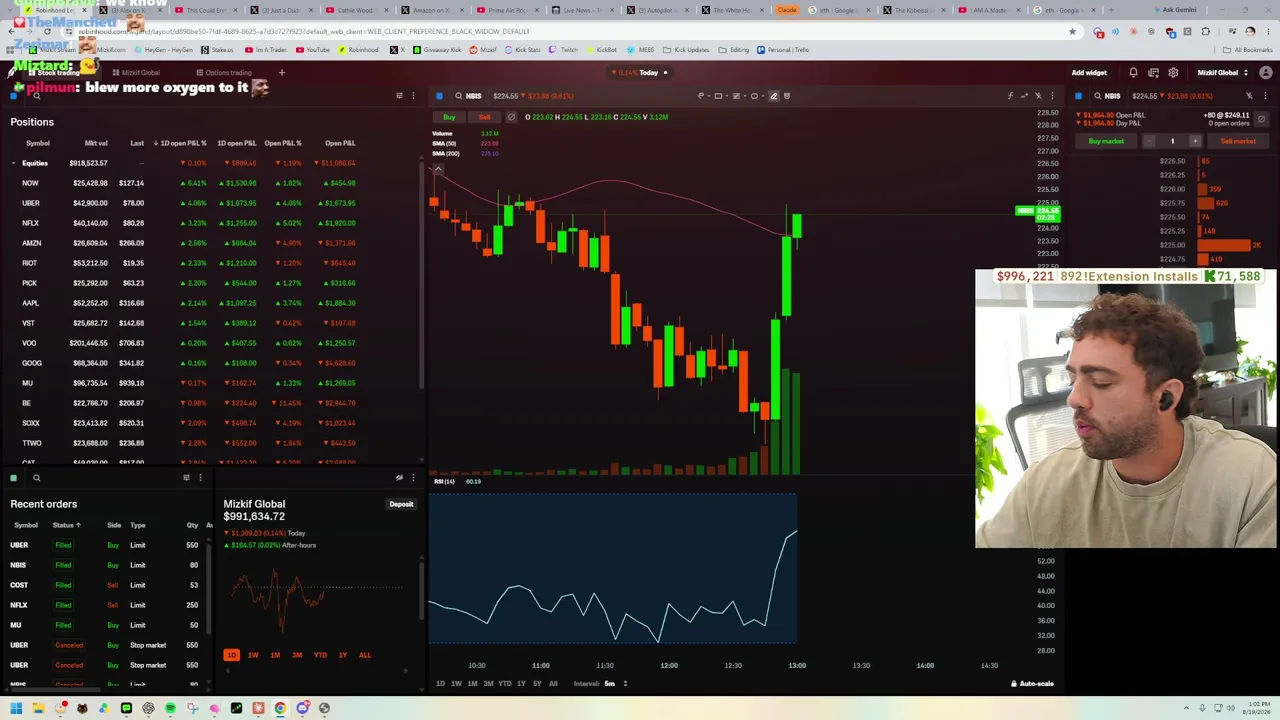Open the Positions widget three-dot menu
This screenshot has width=1280, height=720.
413,96
